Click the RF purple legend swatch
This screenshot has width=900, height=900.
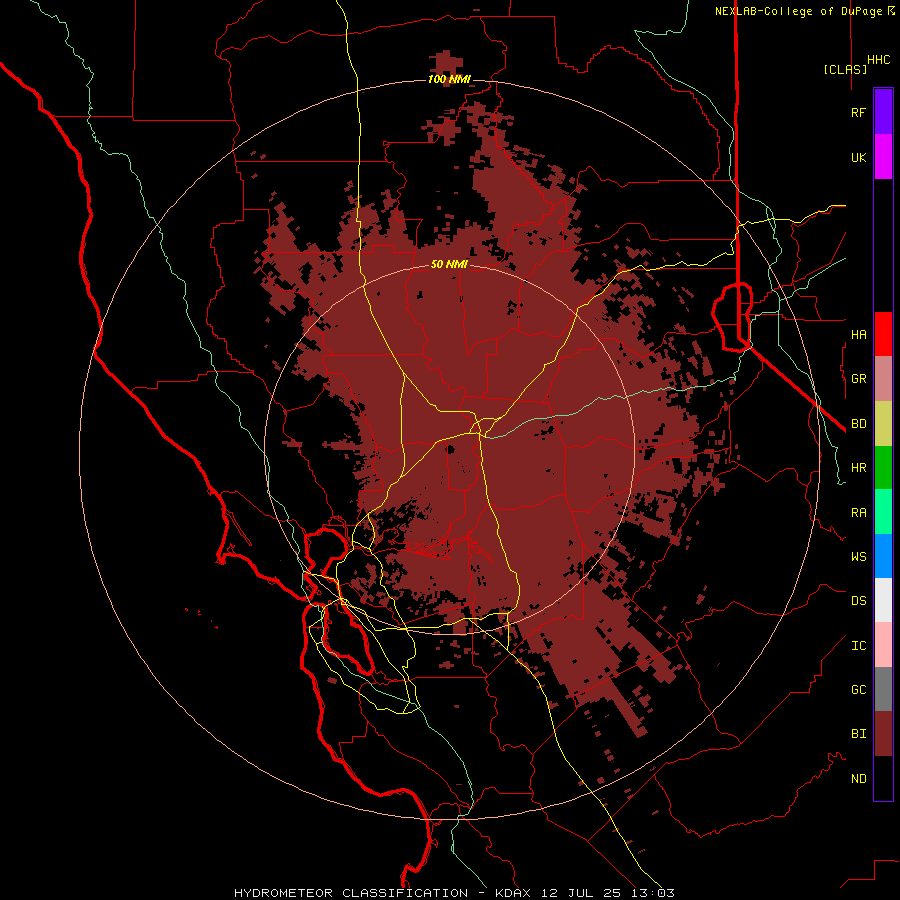[x=883, y=112]
